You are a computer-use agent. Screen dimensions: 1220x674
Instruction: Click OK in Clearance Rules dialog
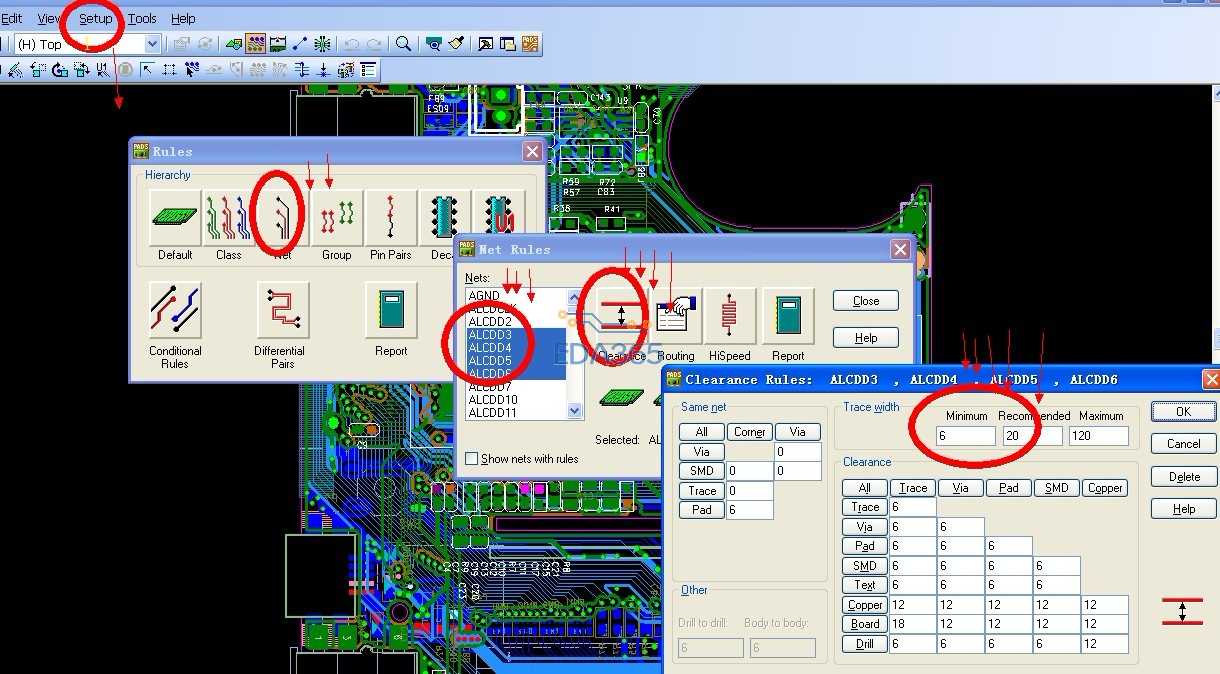click(x=1184, y=411)
